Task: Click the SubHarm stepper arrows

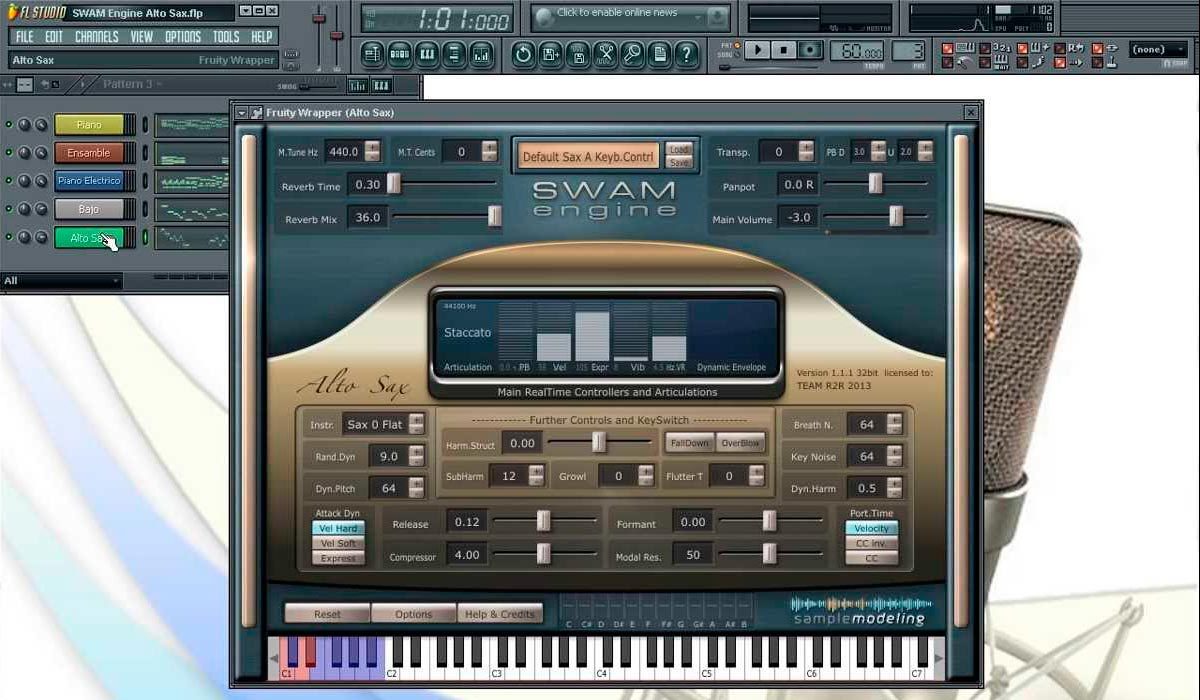Action: click(x=537, y=476)
